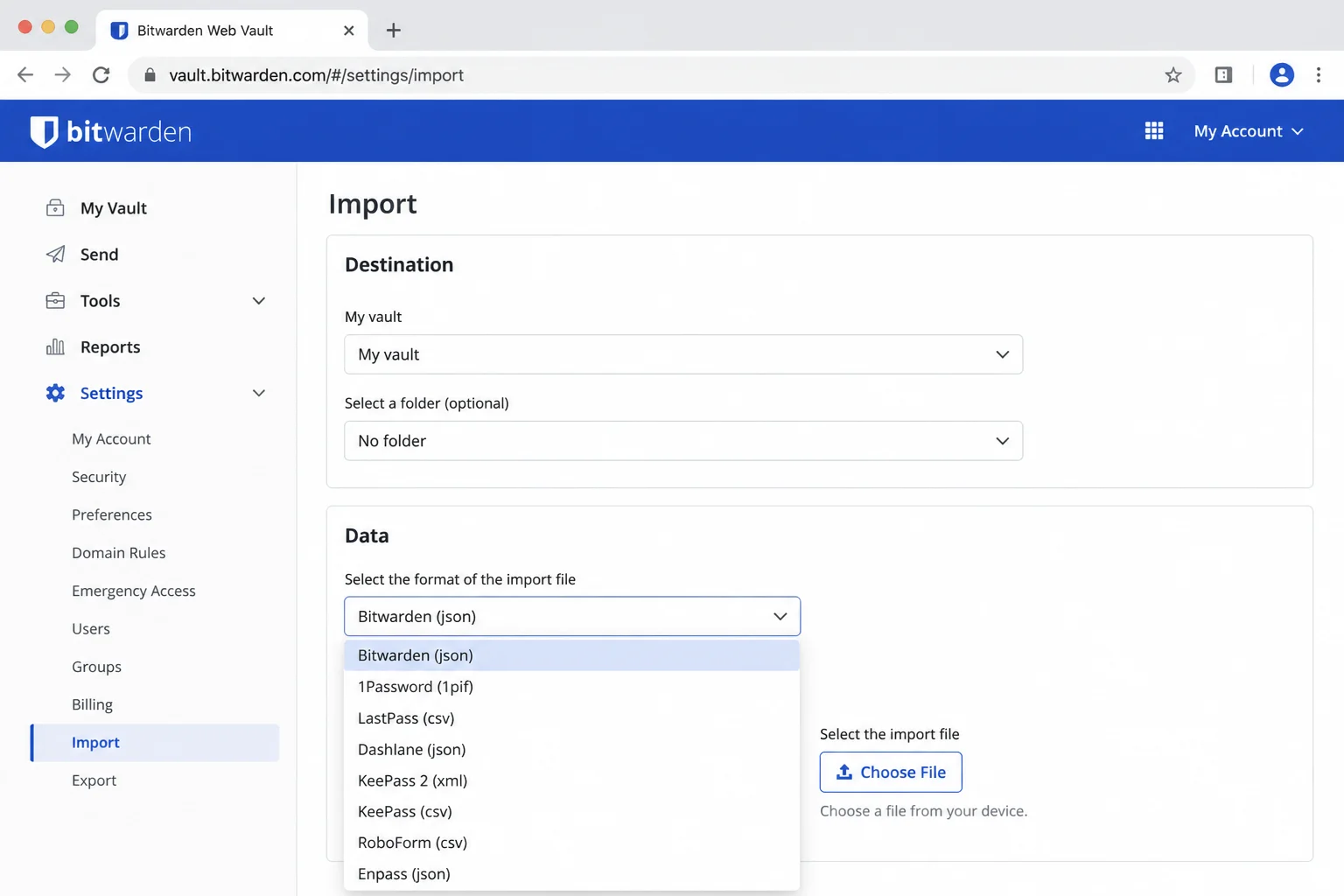The width and height of the screenshot is (1344, 896).
Task: Select Enpass (json) format
Action: pos(572,873)
